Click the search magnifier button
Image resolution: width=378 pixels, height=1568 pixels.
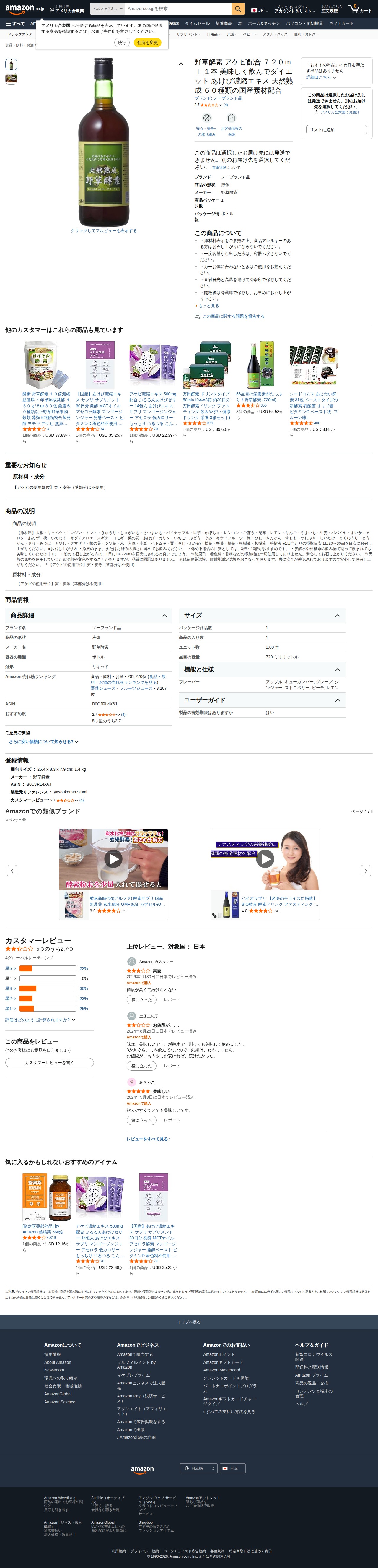(x=238, y=9)
